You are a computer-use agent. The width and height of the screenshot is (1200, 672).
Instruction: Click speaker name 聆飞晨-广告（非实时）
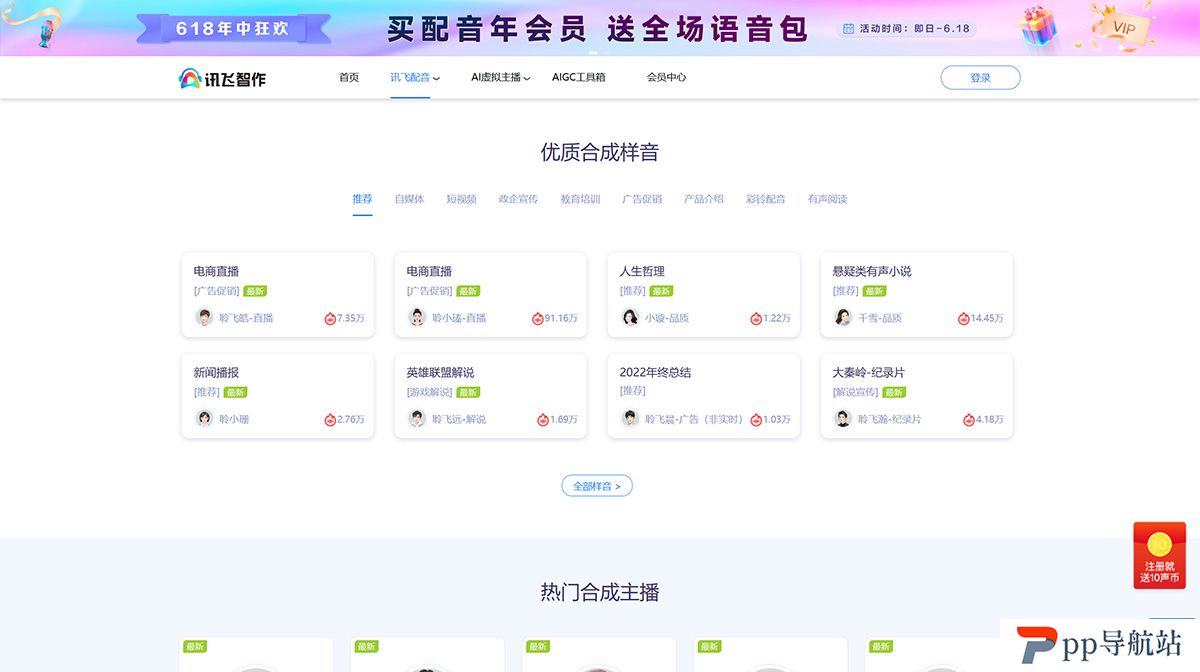694,419
